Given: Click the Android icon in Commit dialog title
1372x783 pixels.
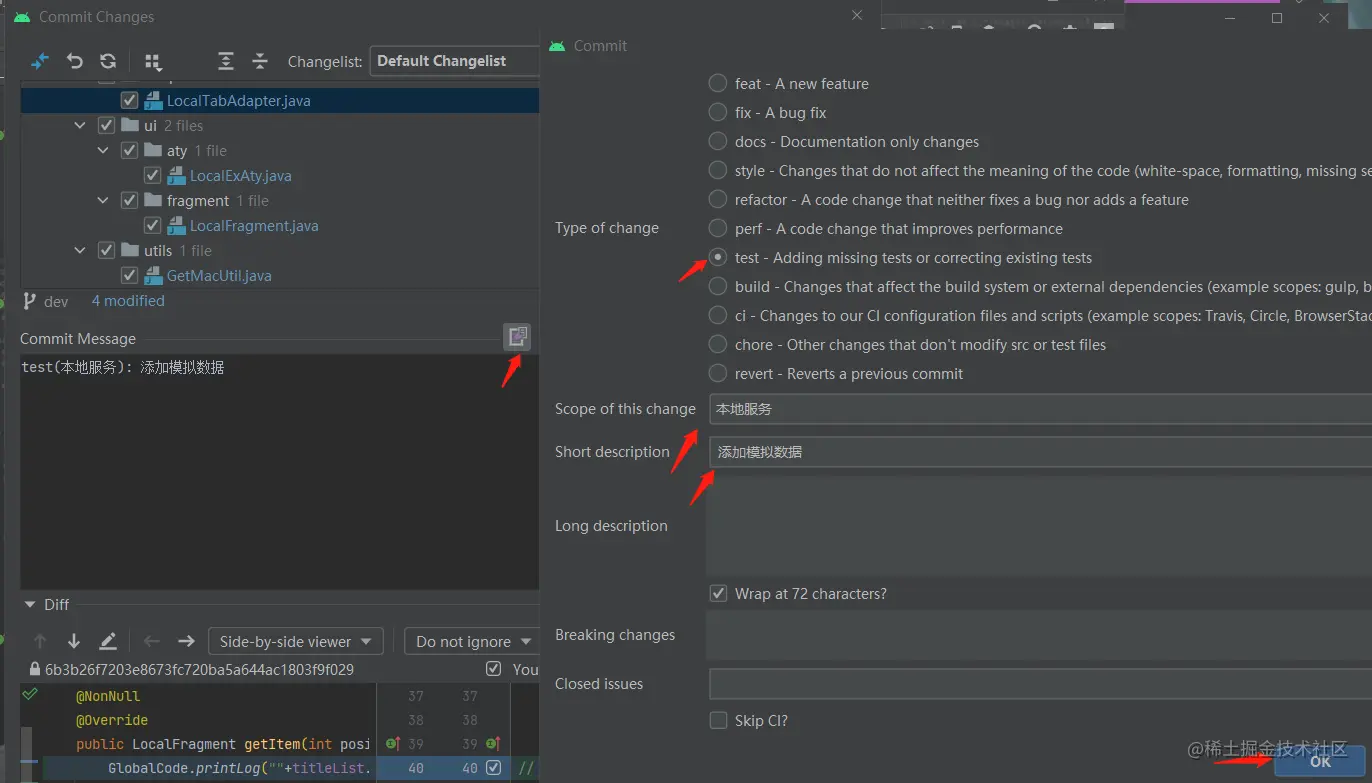Looking at the screenshot, I should click(x=557, y=46).
